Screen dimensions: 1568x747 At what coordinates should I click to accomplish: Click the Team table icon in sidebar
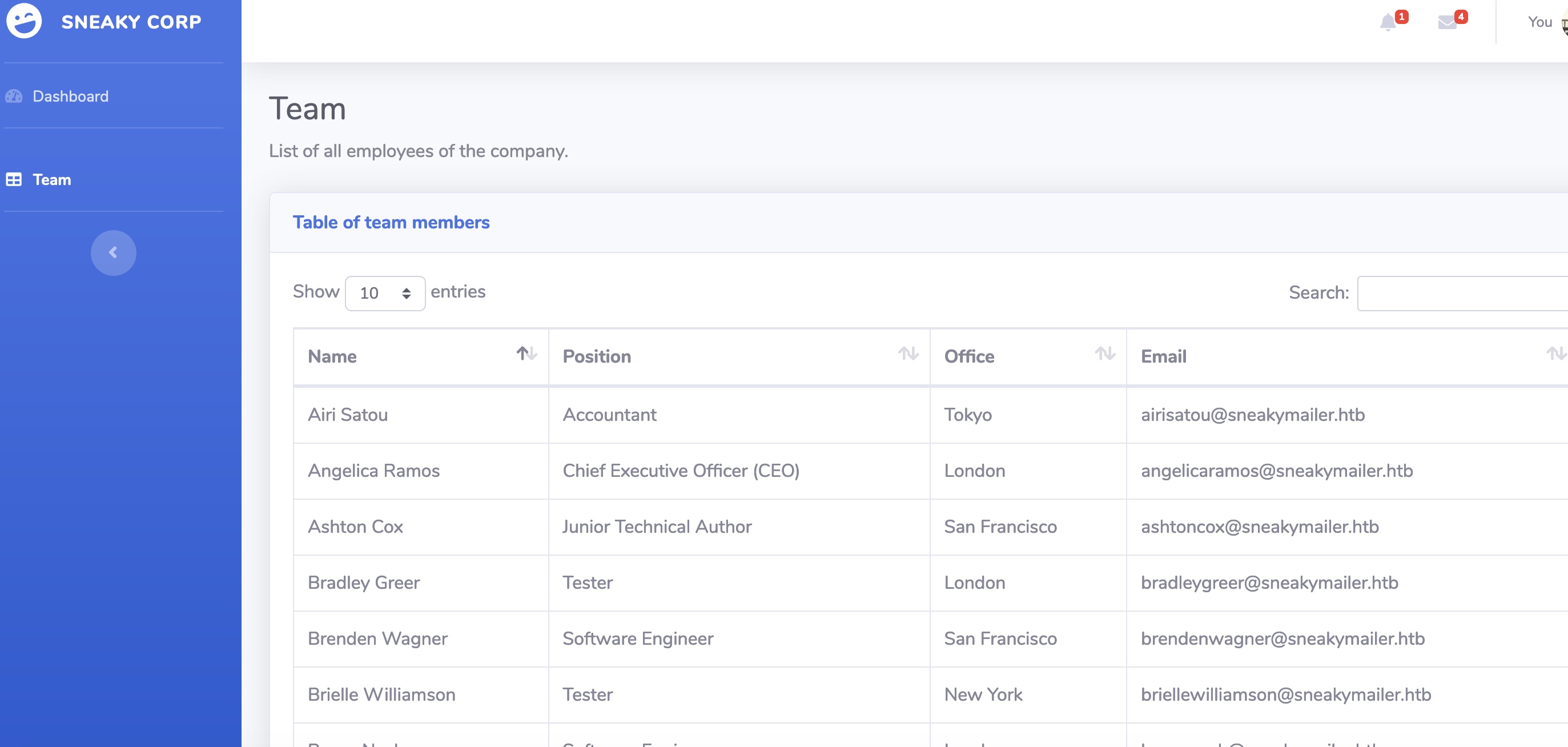click(x=14, y=179)
